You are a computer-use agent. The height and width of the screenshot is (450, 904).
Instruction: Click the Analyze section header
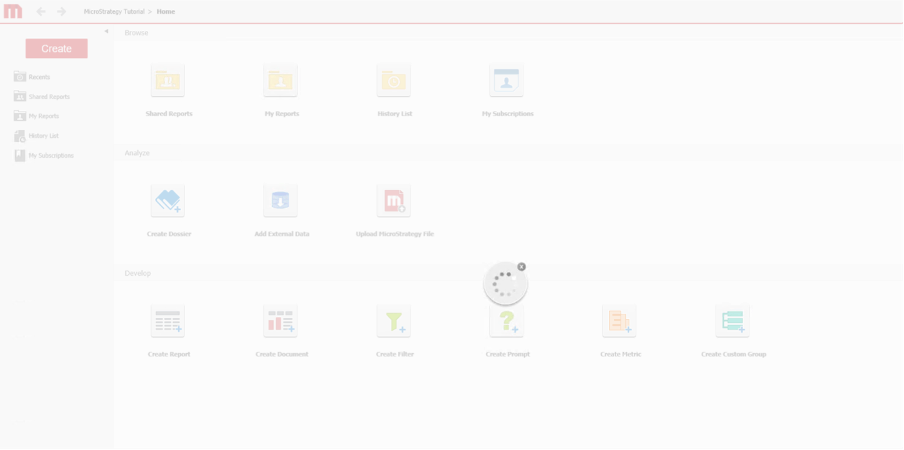[x=137, y=153]
